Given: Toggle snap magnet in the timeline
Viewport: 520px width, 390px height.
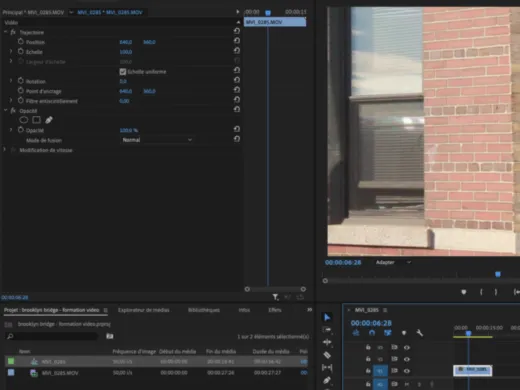Looking at the screenshot, I should tap(372, 333).
